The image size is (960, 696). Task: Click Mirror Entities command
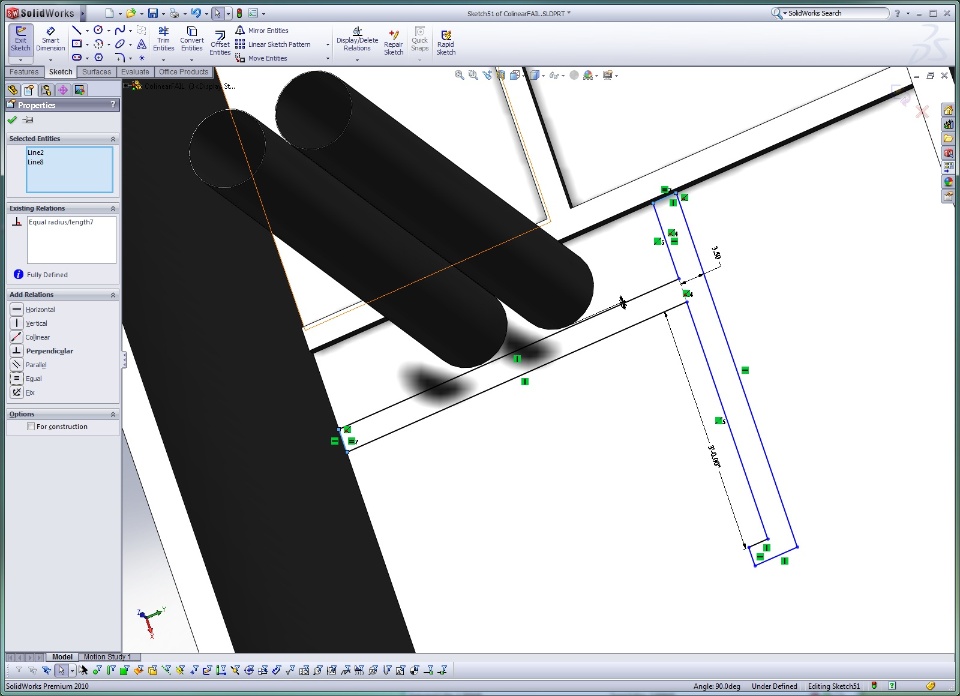(x=261, y=30)
